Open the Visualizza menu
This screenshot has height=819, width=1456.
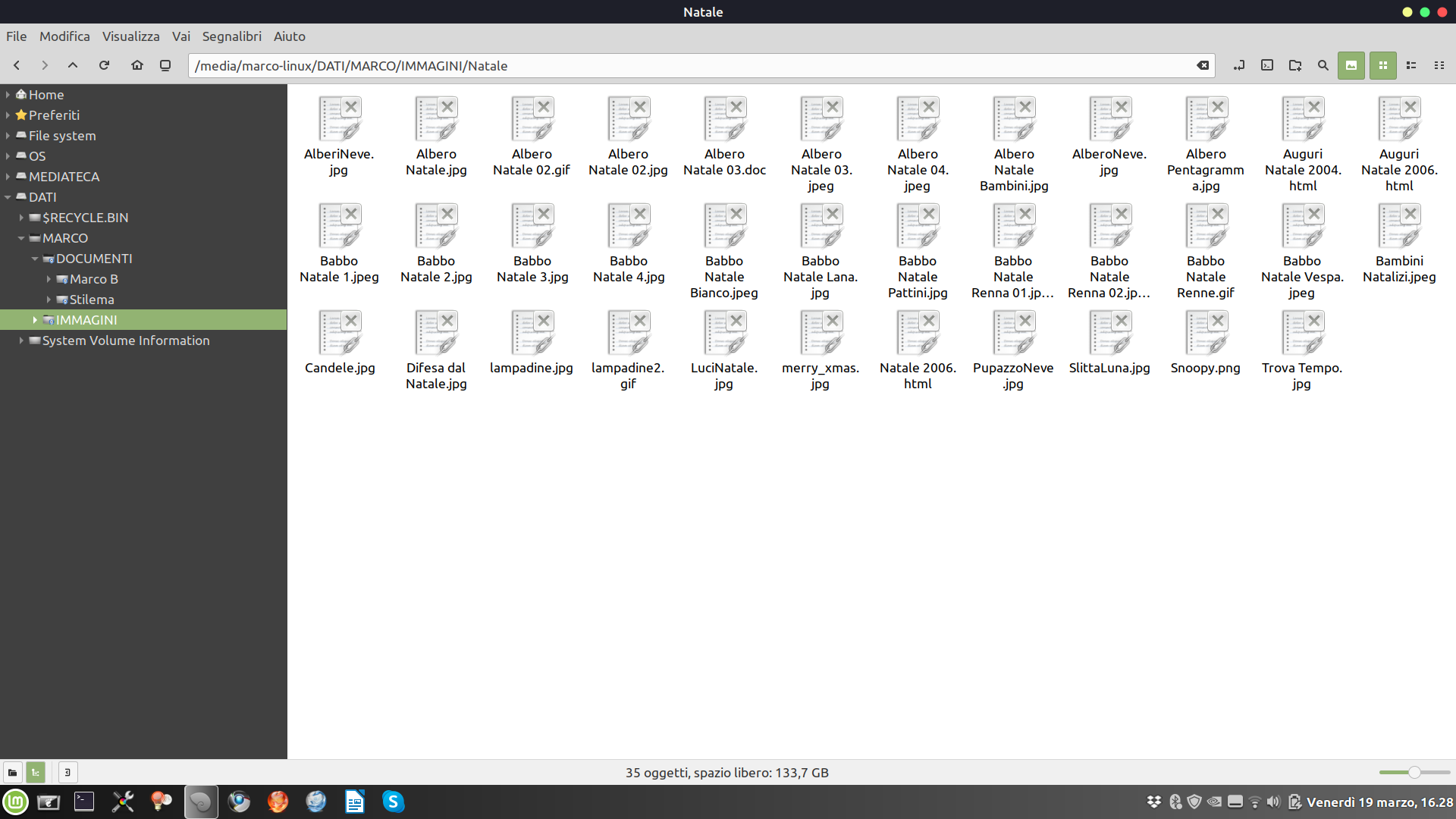130,36
